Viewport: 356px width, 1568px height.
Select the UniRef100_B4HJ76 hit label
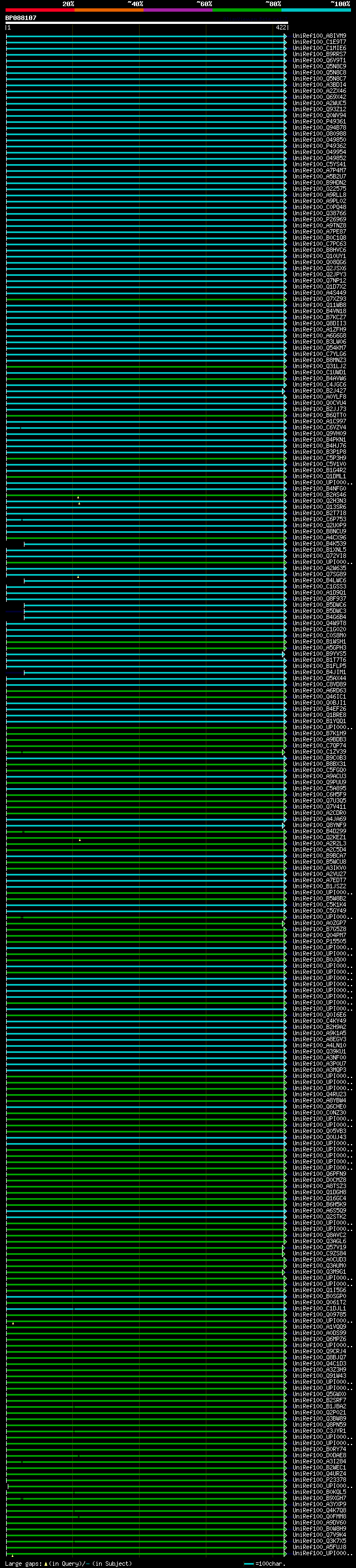[x=319, y=446]
